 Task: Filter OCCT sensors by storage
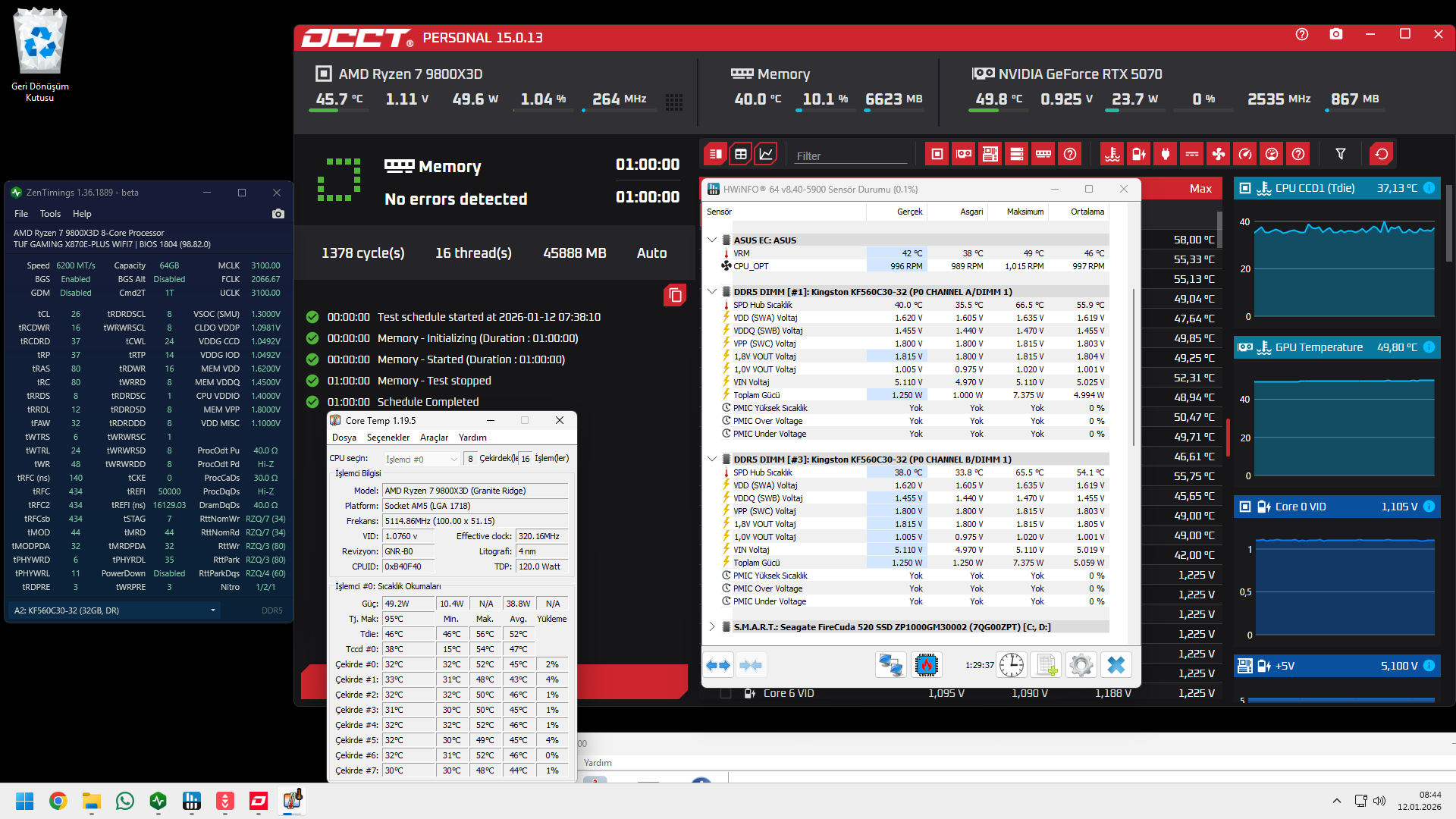(x=1017, y=154)
